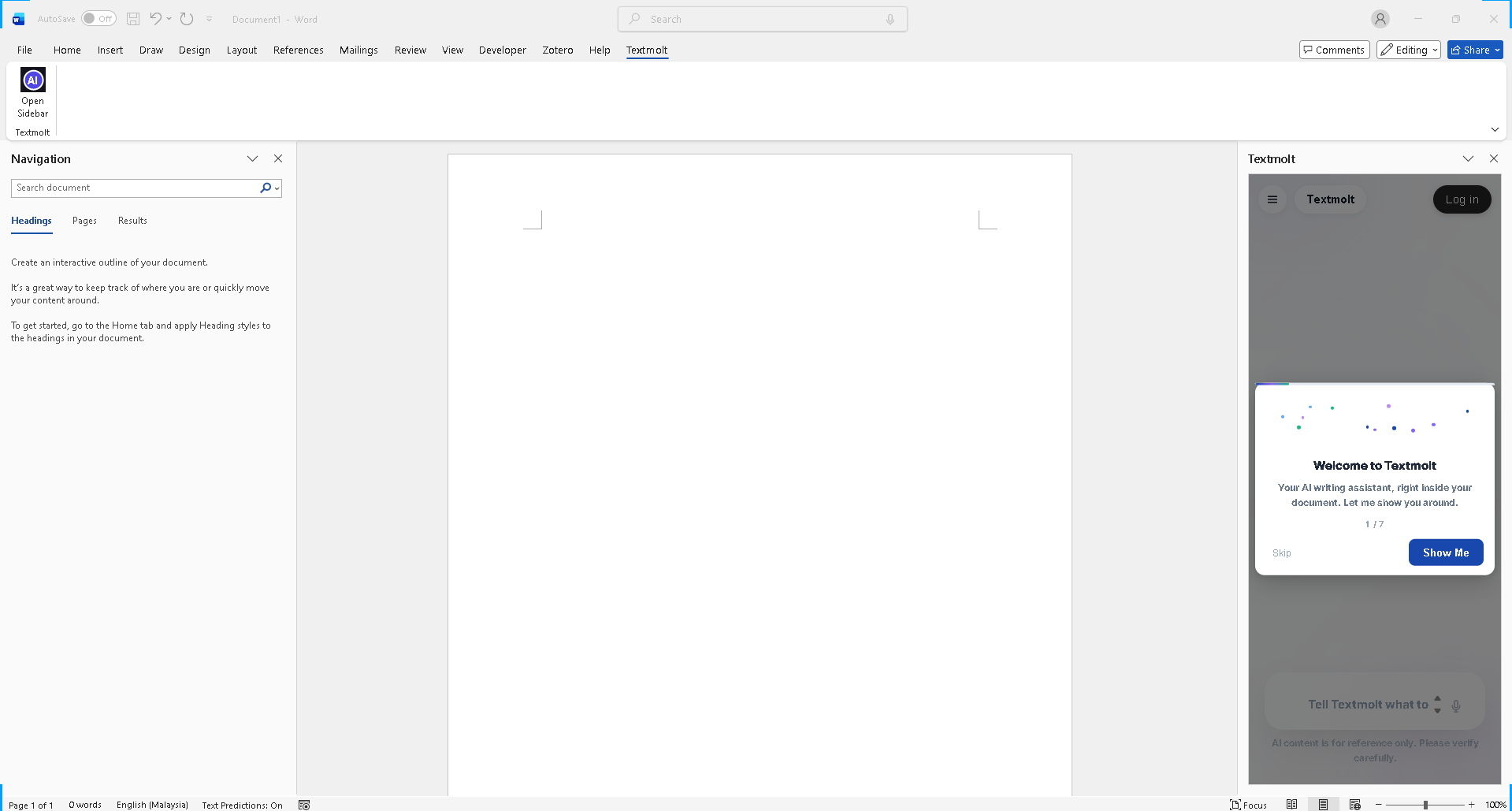Image resolution: width=1512 pixels, height=811 pixels.
Task: Select the Pages tab in Navigation
Action: point(84,221)
